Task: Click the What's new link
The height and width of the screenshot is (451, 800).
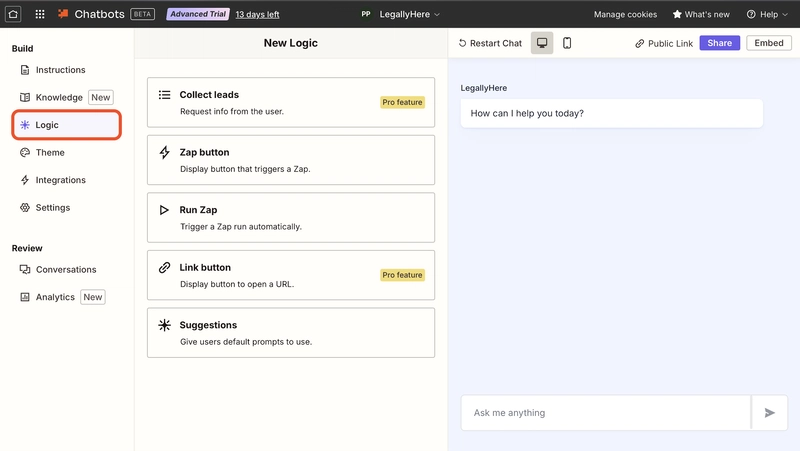Action: (x=701, y=14)
